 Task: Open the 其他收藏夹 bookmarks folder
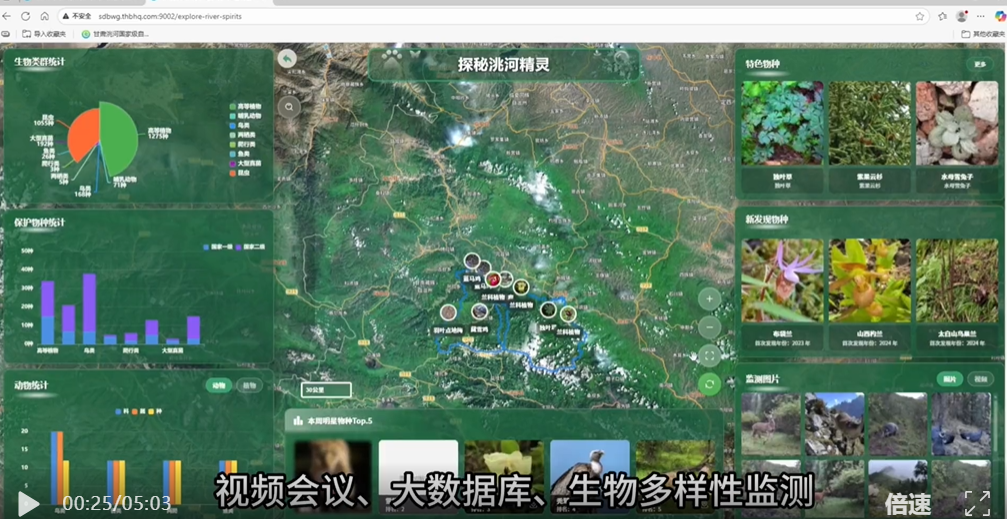point(982,34)
